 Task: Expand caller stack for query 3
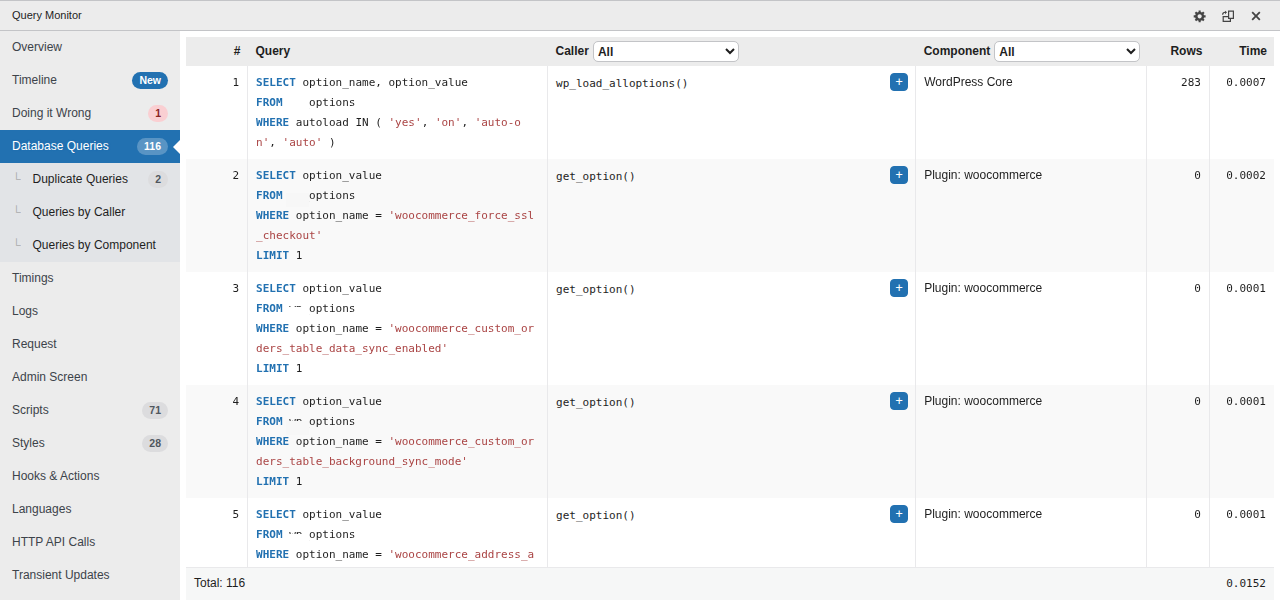(x=898, y=288)
